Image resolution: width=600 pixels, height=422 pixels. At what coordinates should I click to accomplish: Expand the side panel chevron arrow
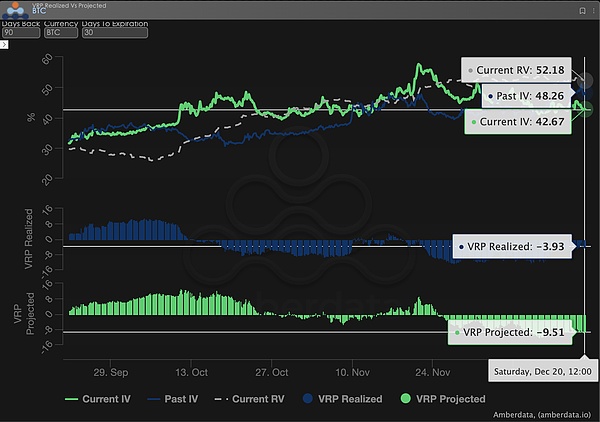(x=4, y=45)
